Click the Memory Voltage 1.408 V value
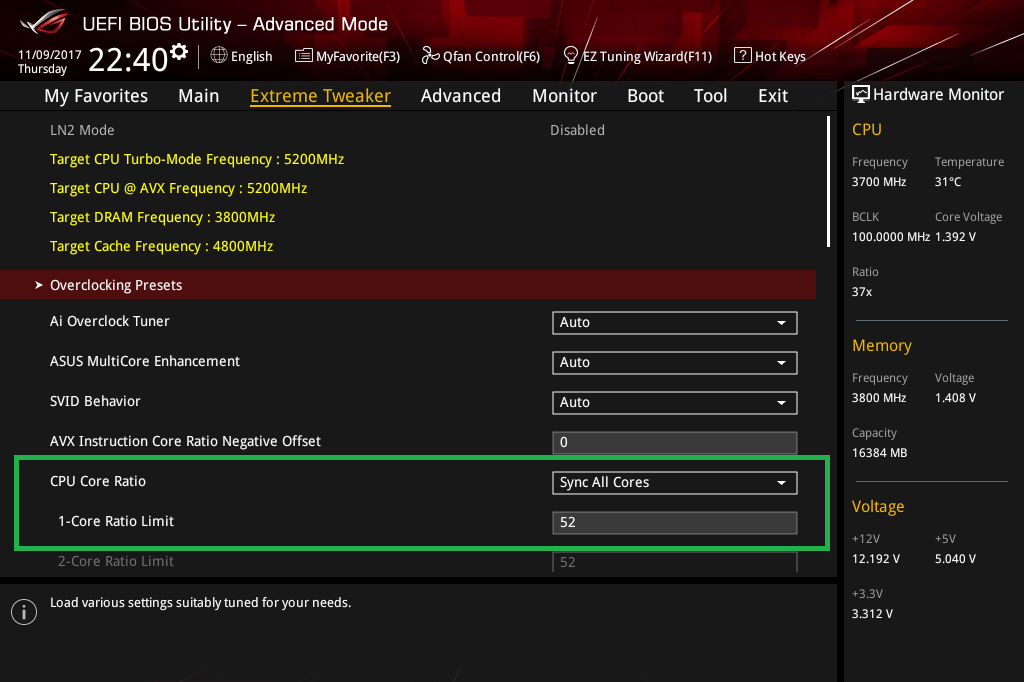This screenshot has width=1024, height=682. pos(955,398)
